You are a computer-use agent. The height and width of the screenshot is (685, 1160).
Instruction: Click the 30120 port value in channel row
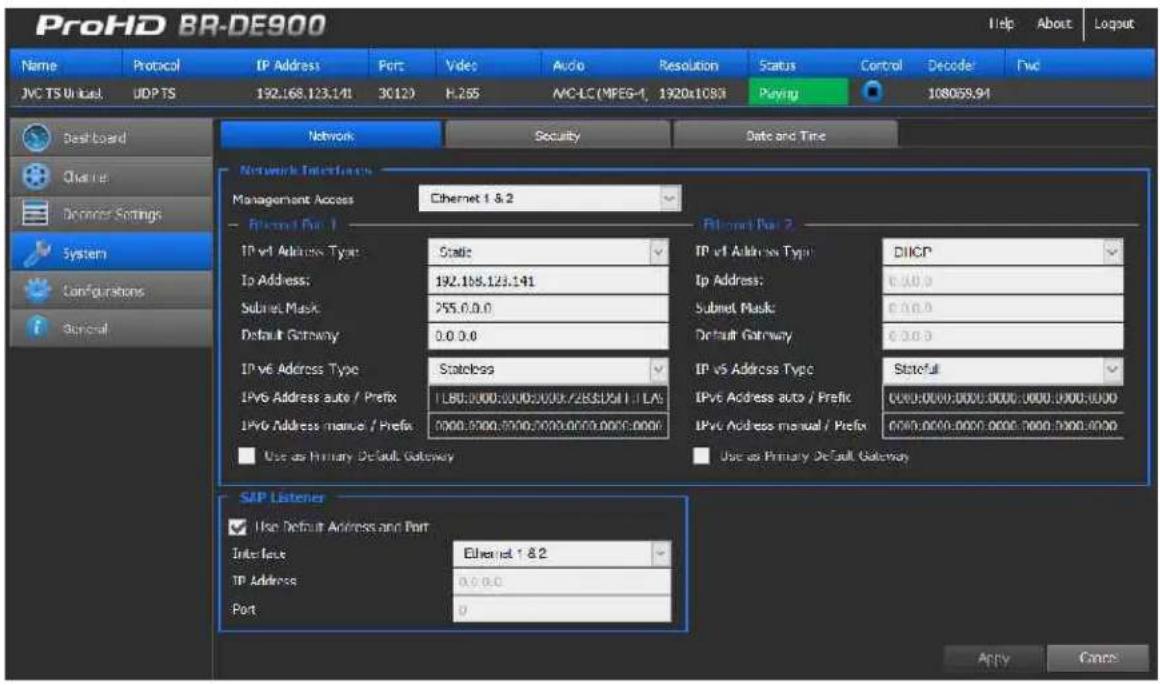(x=397, y=93)
